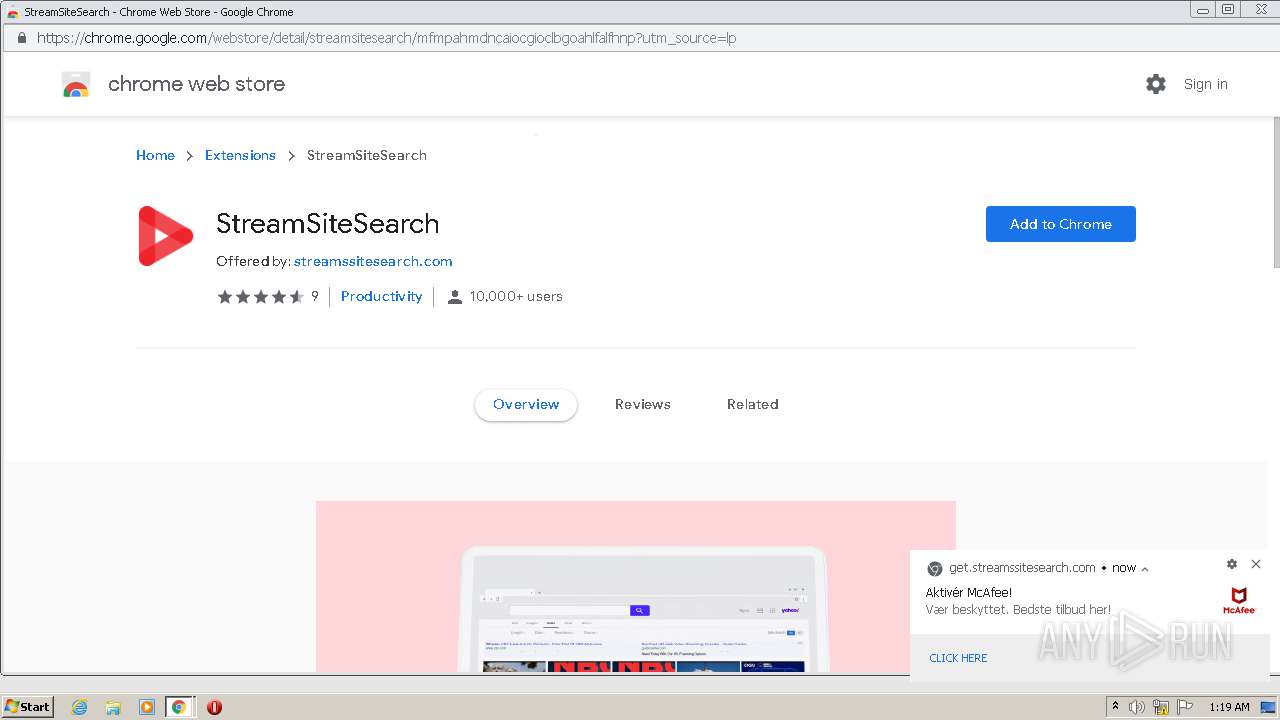The height and width of the screenshot is (720, 1280).
Task: Click the network tray icon
Action: point(1161,707)
